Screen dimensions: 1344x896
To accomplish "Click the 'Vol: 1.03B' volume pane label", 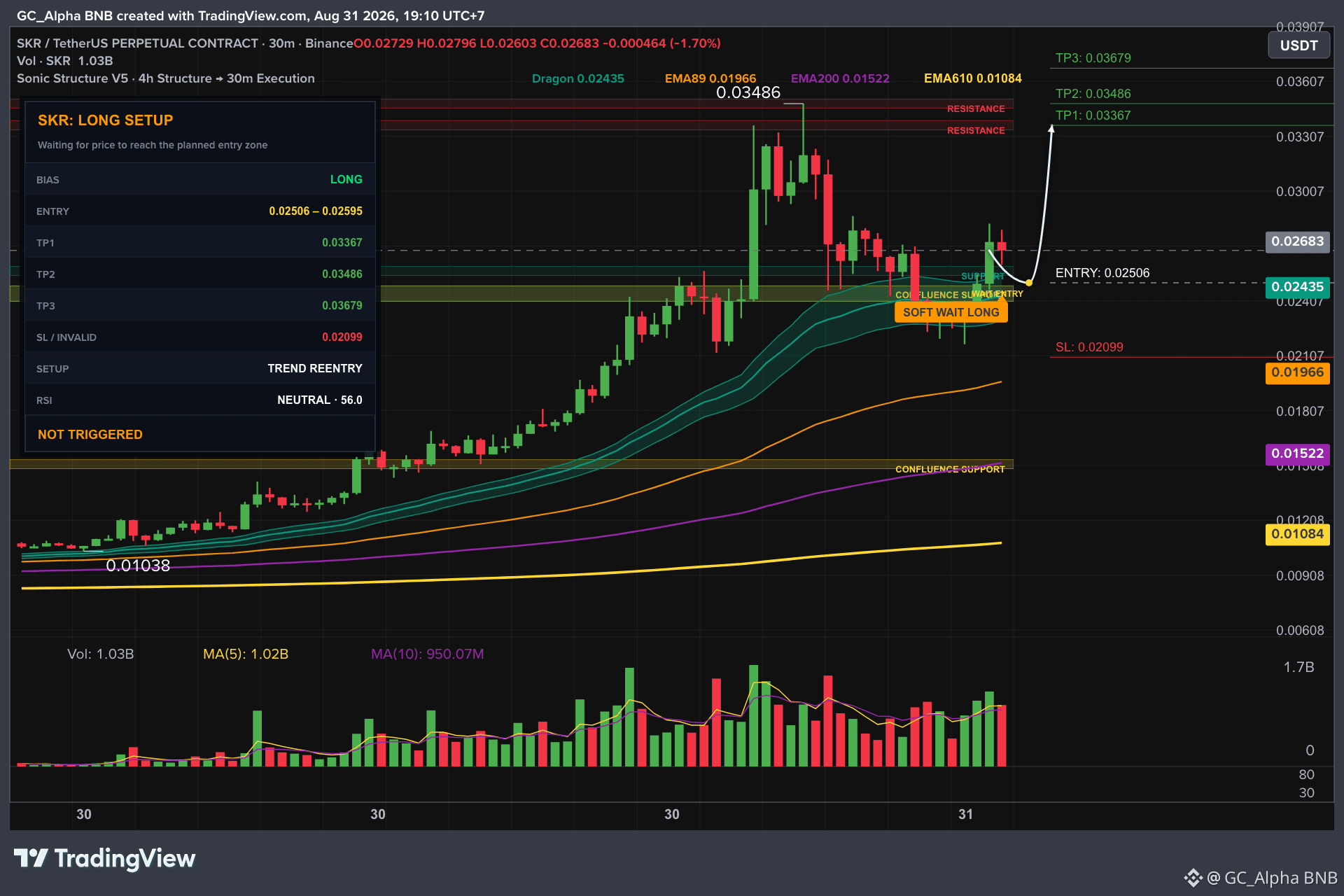I will (x=100, y=654).
